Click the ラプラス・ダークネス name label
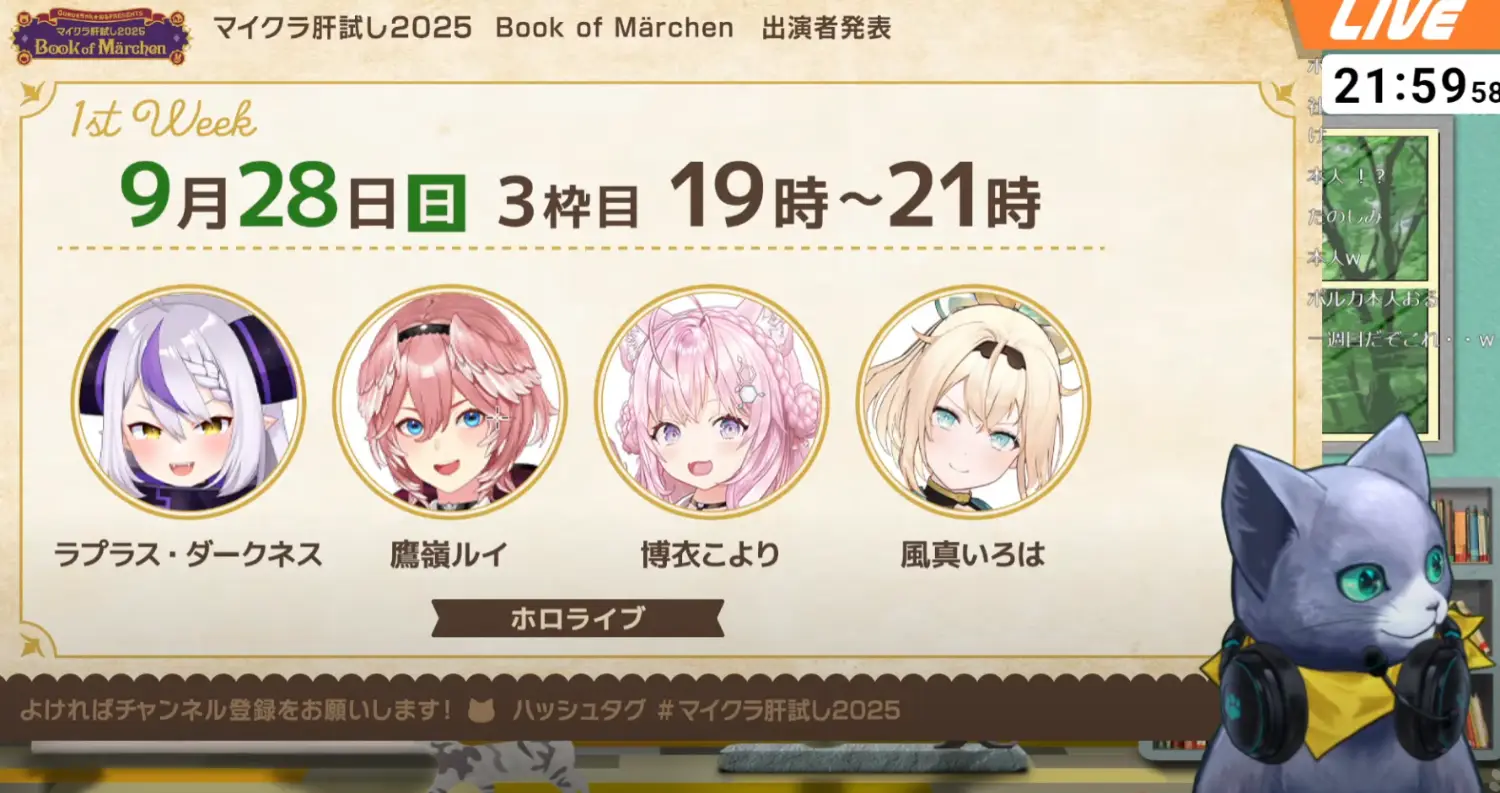1500x793 pixels. pos(188,554)
